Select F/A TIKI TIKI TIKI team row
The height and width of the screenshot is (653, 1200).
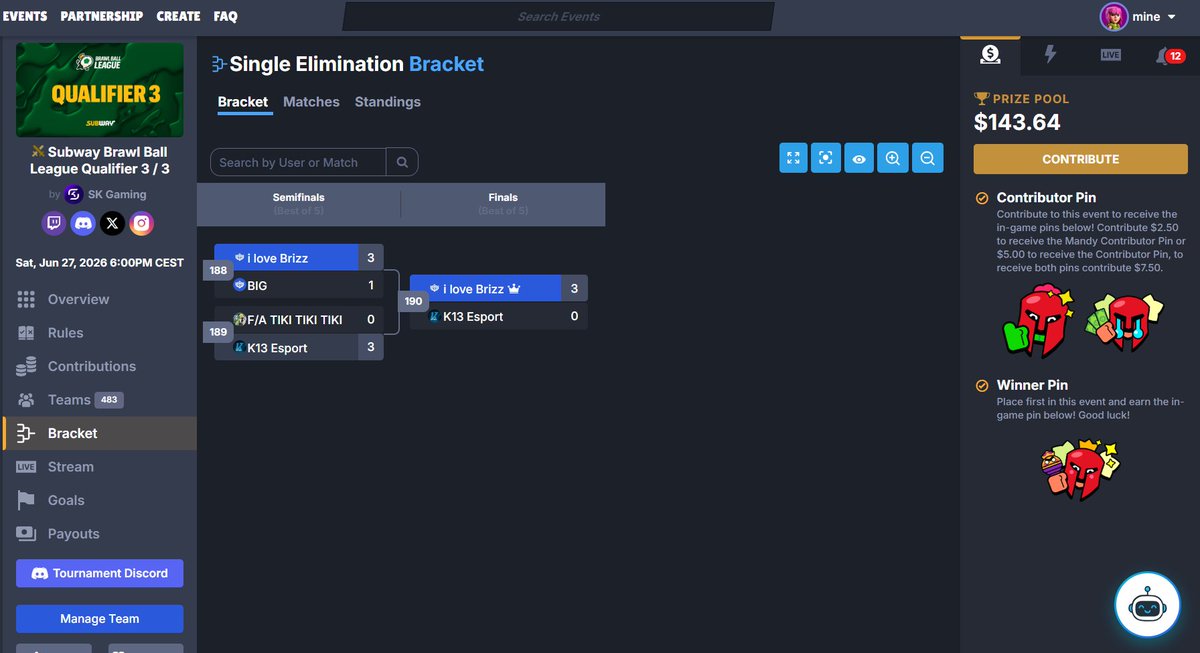(x=299, y=320)
